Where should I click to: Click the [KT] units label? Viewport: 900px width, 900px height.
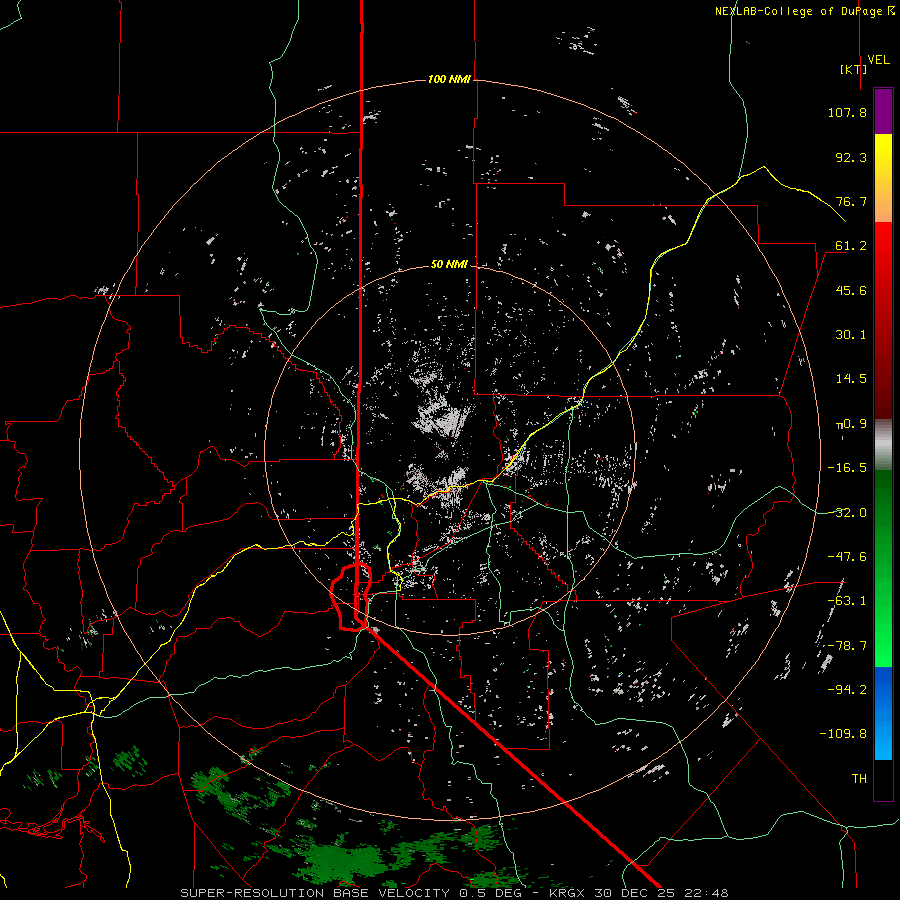point(853,69)
